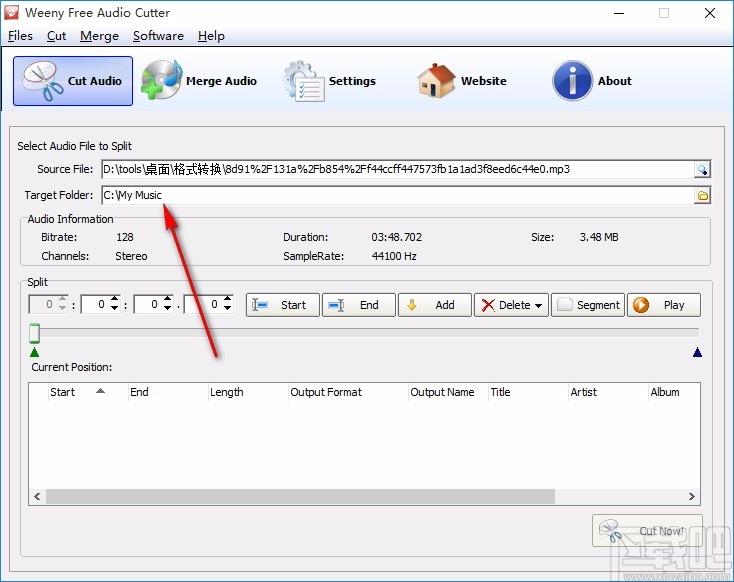Decrease the seconds spinner value

tap(167, 309)
